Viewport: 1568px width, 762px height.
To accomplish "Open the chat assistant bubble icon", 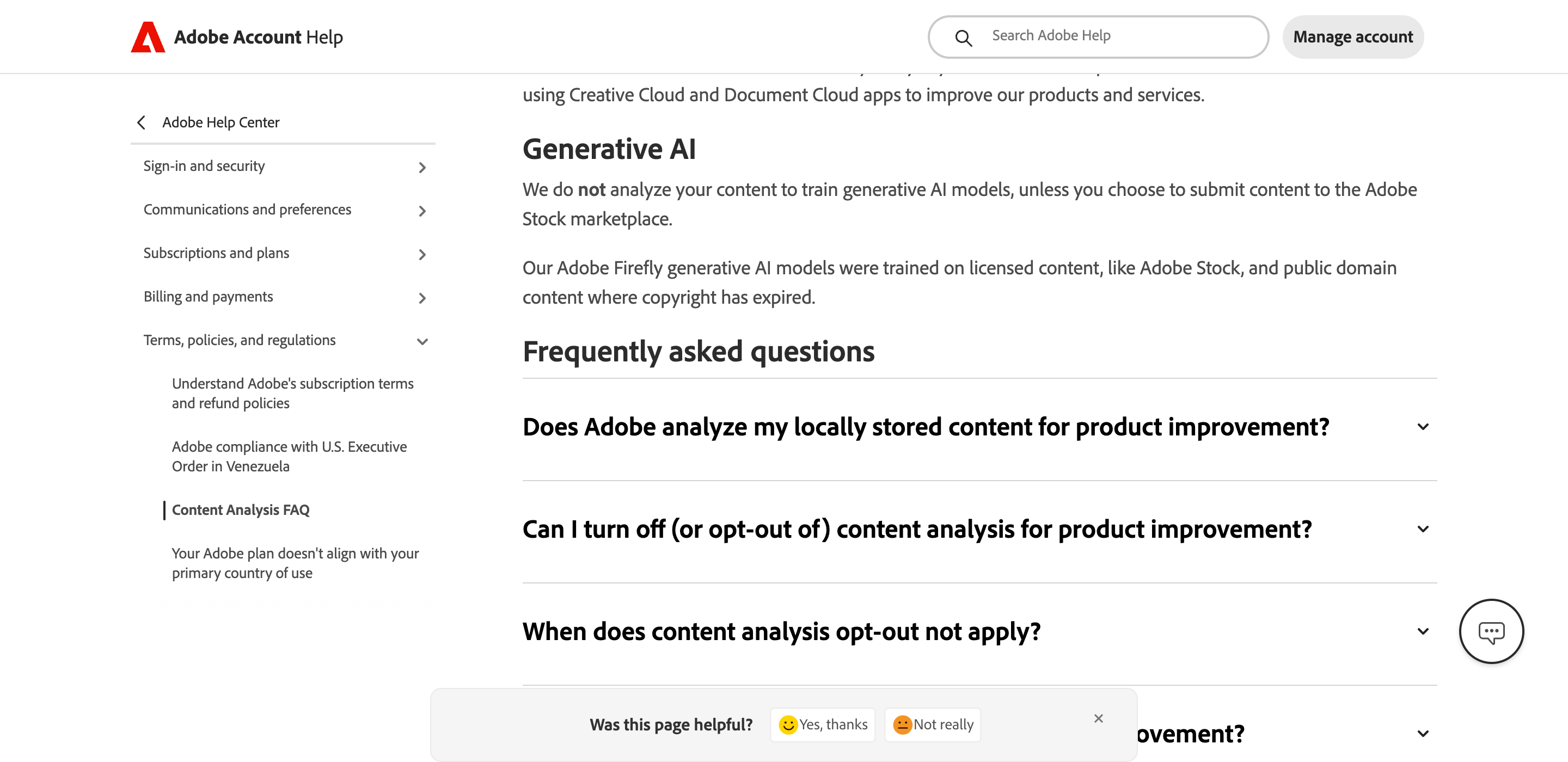I will 1491,631.
